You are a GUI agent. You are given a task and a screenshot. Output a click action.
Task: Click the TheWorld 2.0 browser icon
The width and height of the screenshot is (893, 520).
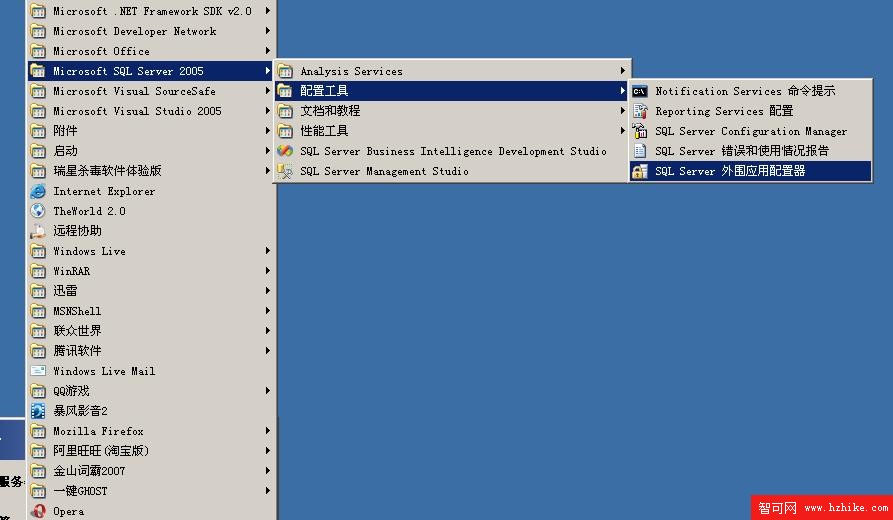click(x=38, y=211)
